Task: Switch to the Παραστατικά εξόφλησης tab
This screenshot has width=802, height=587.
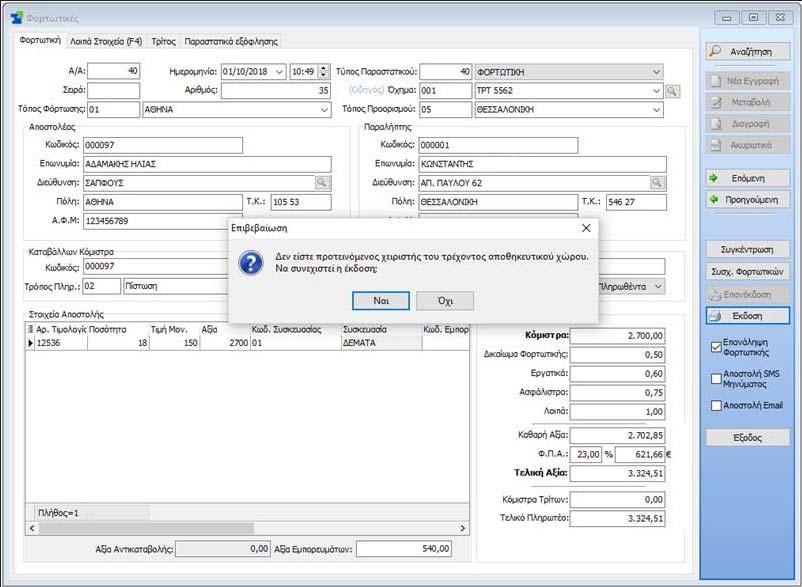Action: click(231, 41)
